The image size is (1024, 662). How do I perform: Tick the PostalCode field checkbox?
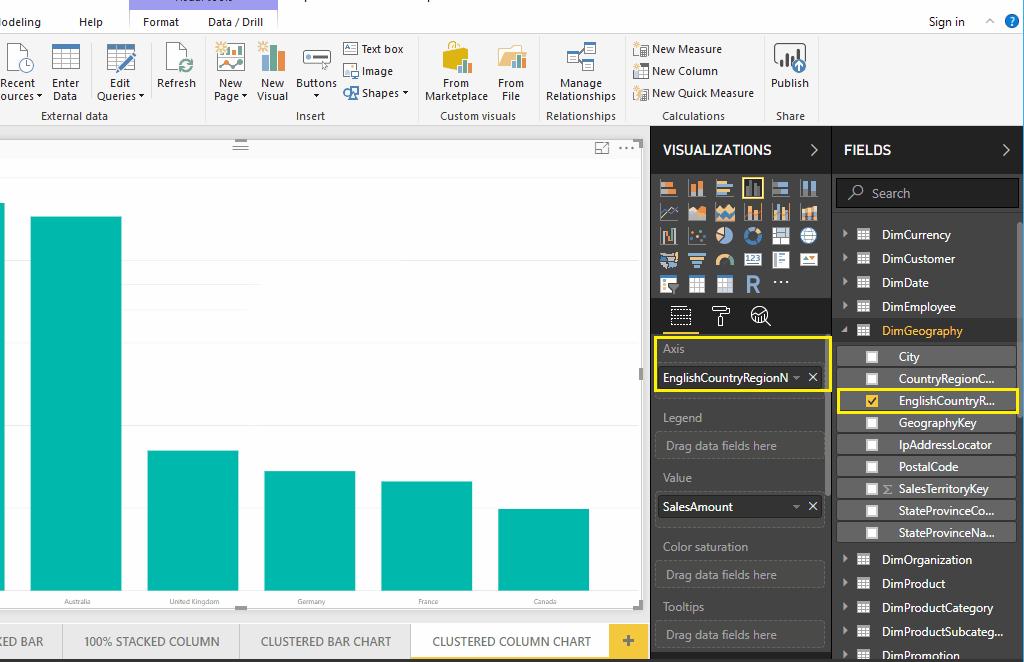tap(872, 467)
